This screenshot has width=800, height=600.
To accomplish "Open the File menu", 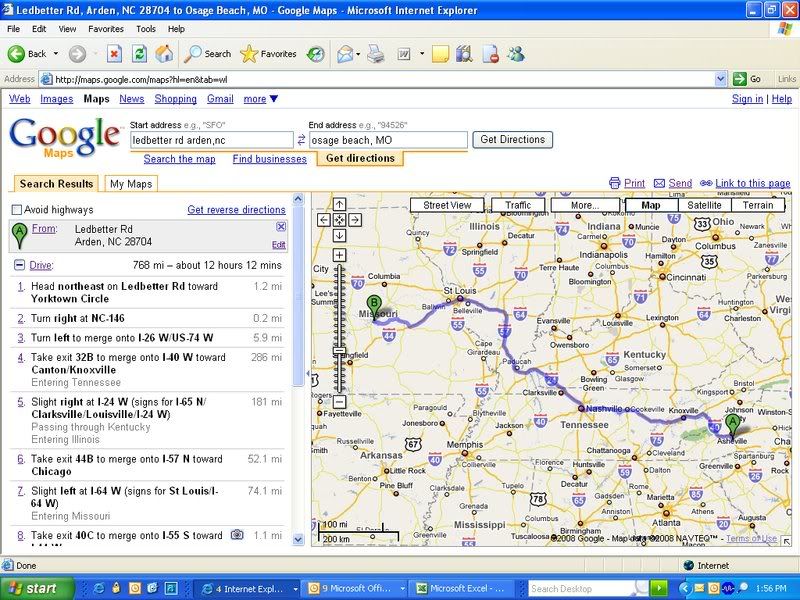I will [x=13, y=29].
